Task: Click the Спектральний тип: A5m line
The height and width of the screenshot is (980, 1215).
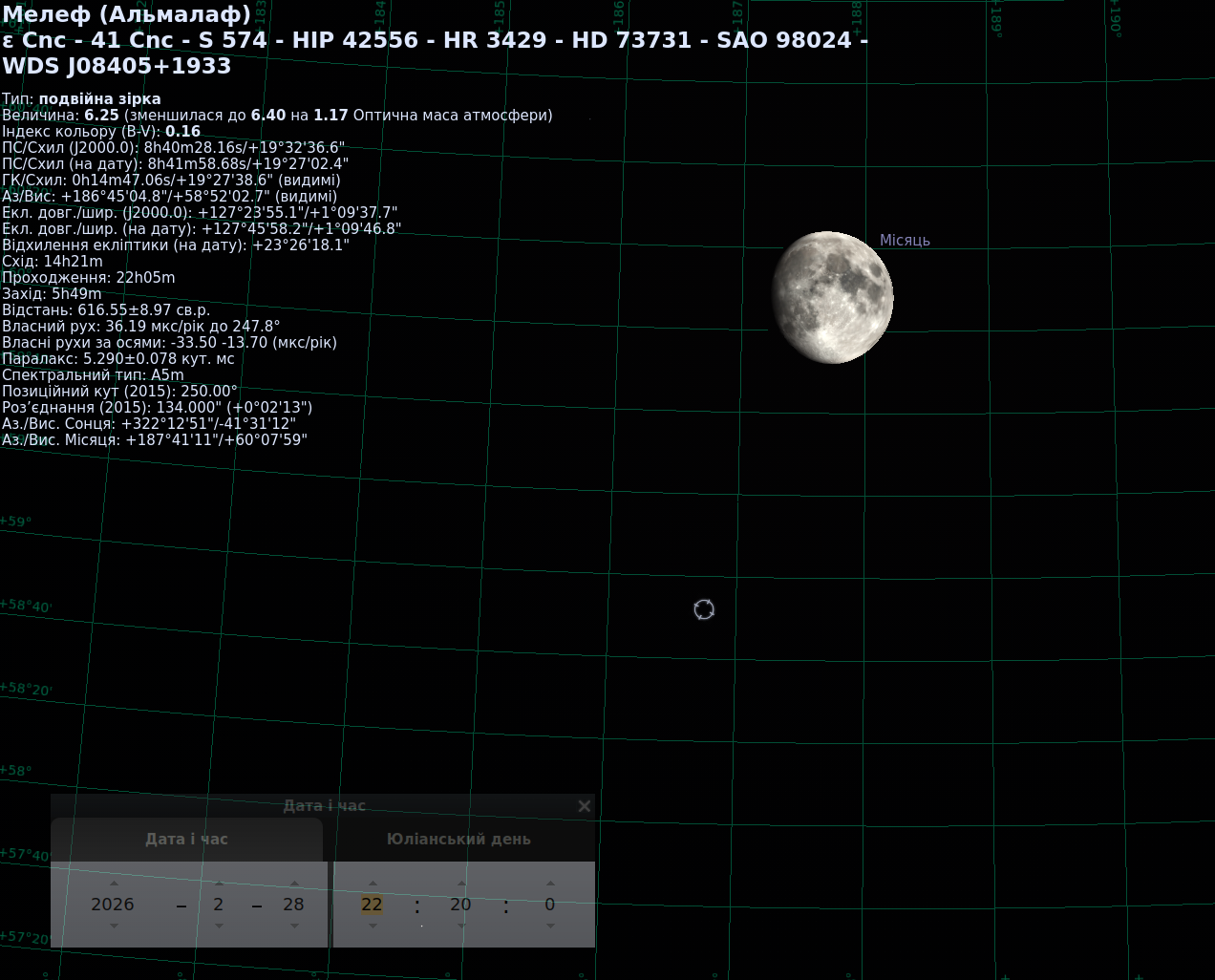Action: coord(93,375)
